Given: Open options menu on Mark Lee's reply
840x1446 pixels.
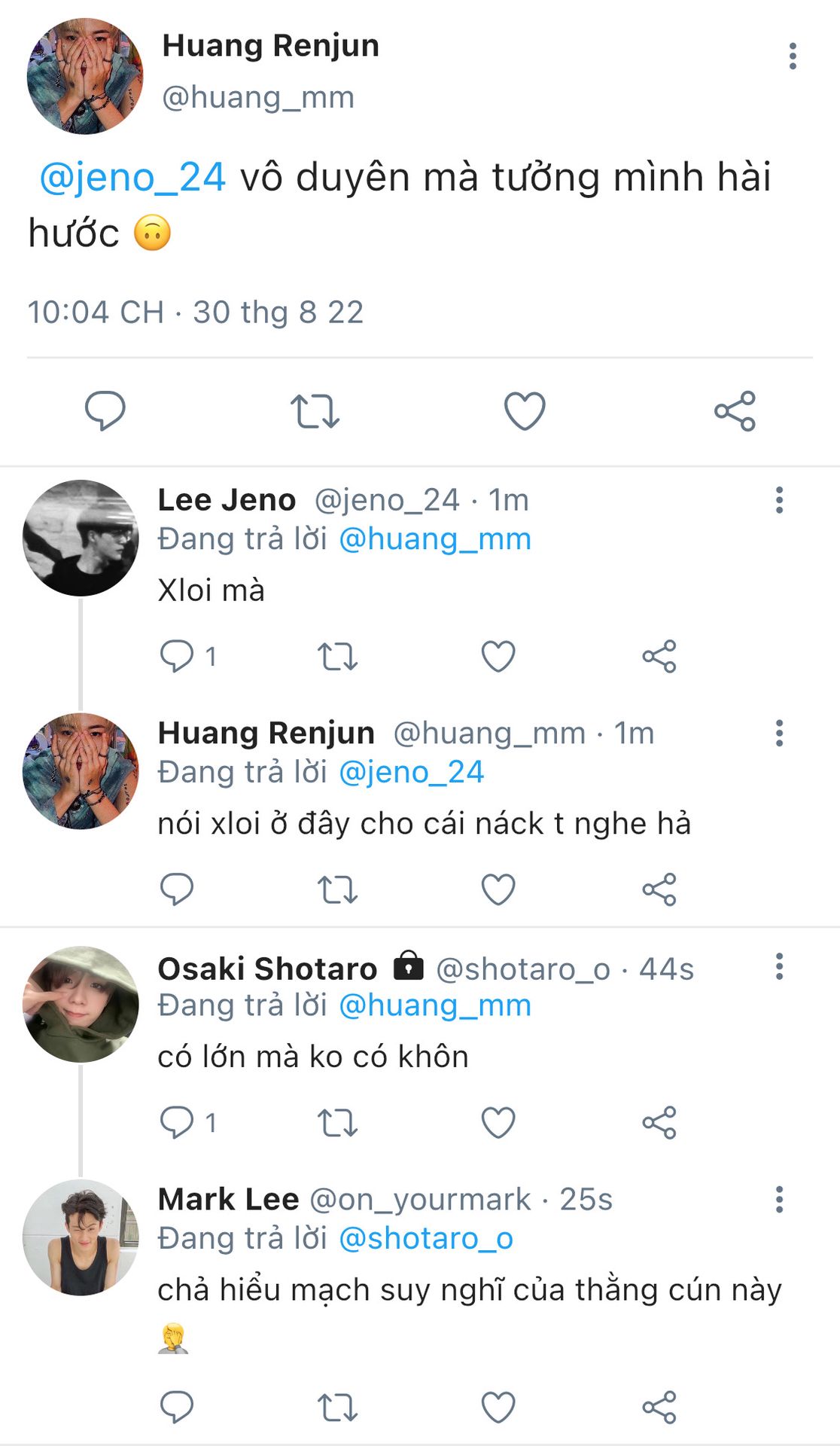Looking at the screenshot, I should pos(779,1199).
